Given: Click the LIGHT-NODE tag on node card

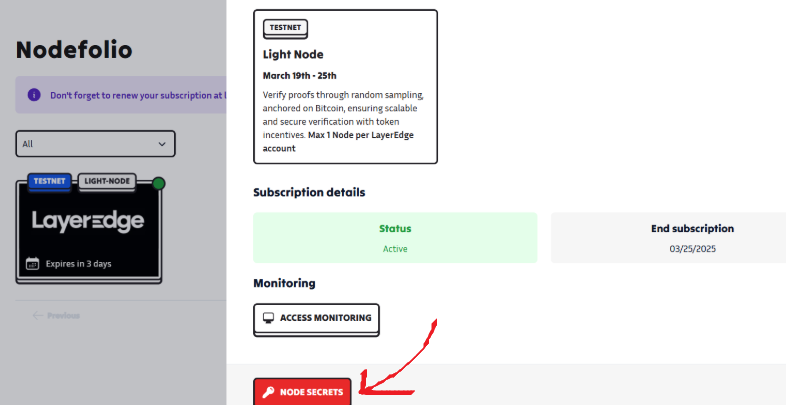Looking at the screenshot, I should tap(107, 181).
